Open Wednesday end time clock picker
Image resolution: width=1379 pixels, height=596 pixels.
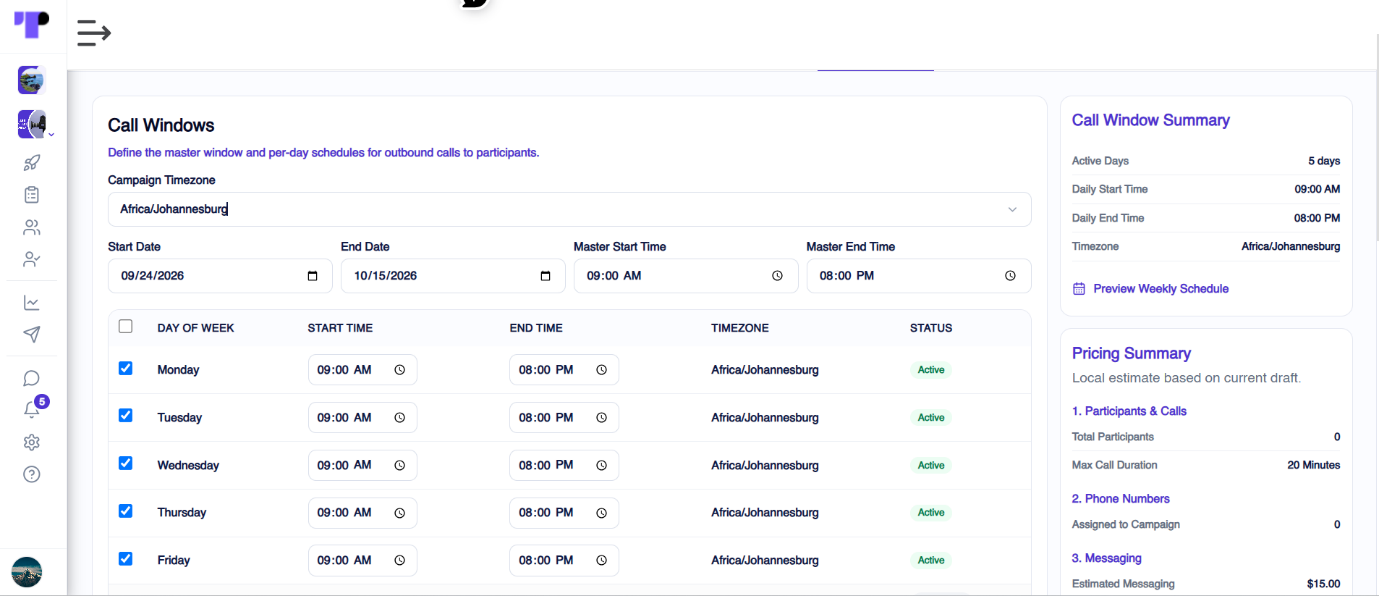(x=601, y=465)
